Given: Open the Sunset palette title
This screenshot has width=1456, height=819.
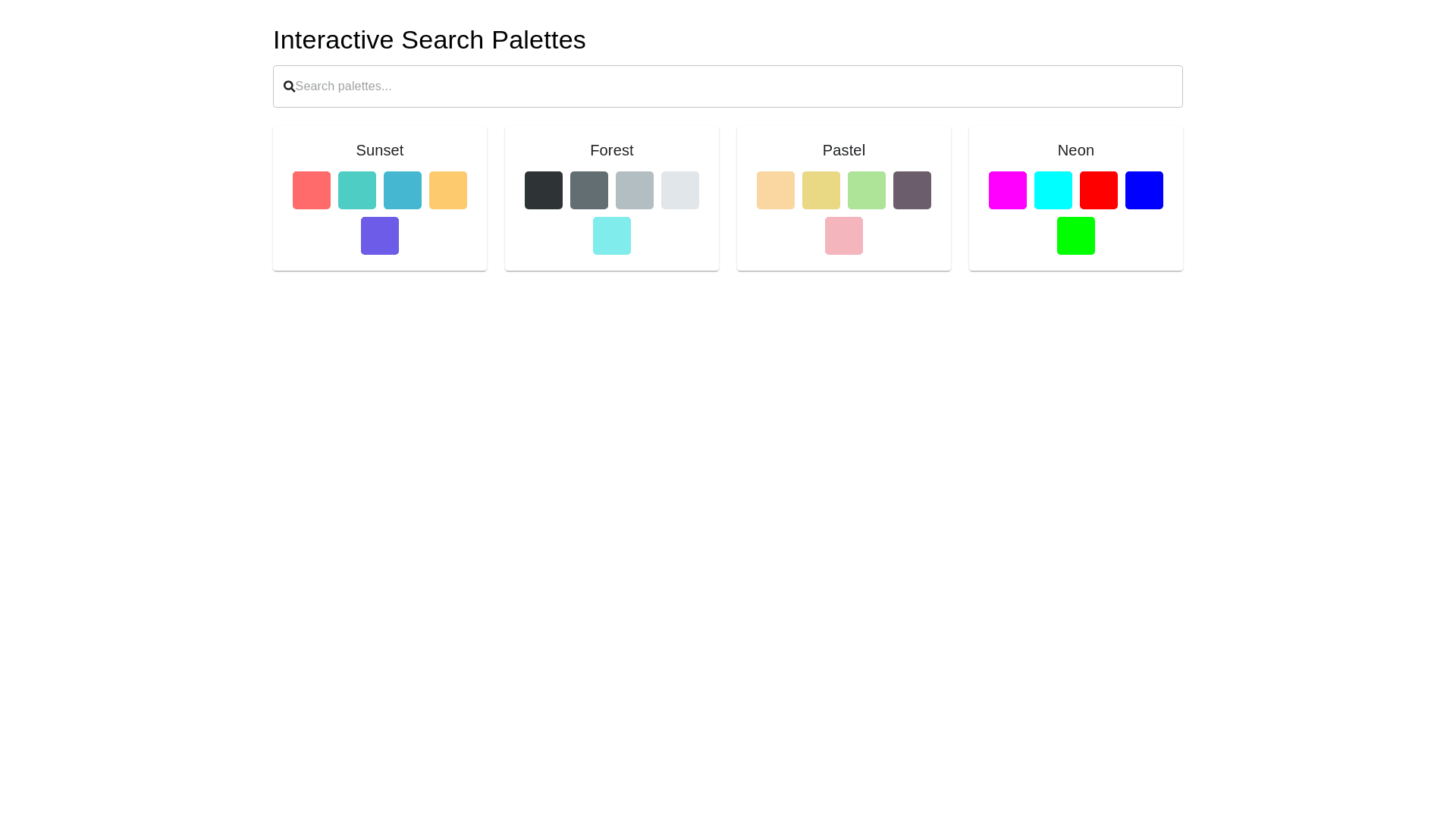Looking at the screenshot, I should coord(379,150).
